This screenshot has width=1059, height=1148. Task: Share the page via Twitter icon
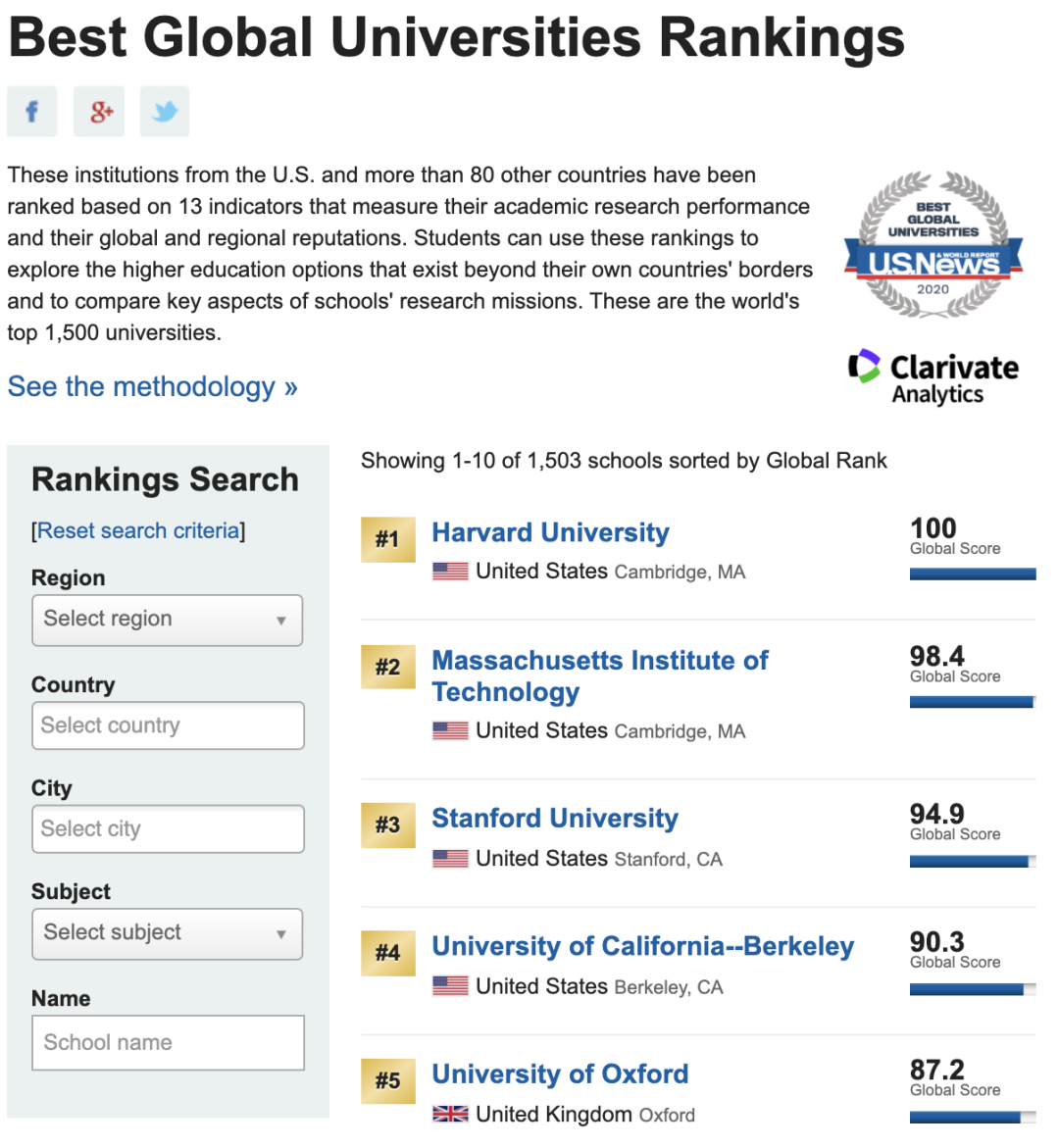tap(165, 112)
